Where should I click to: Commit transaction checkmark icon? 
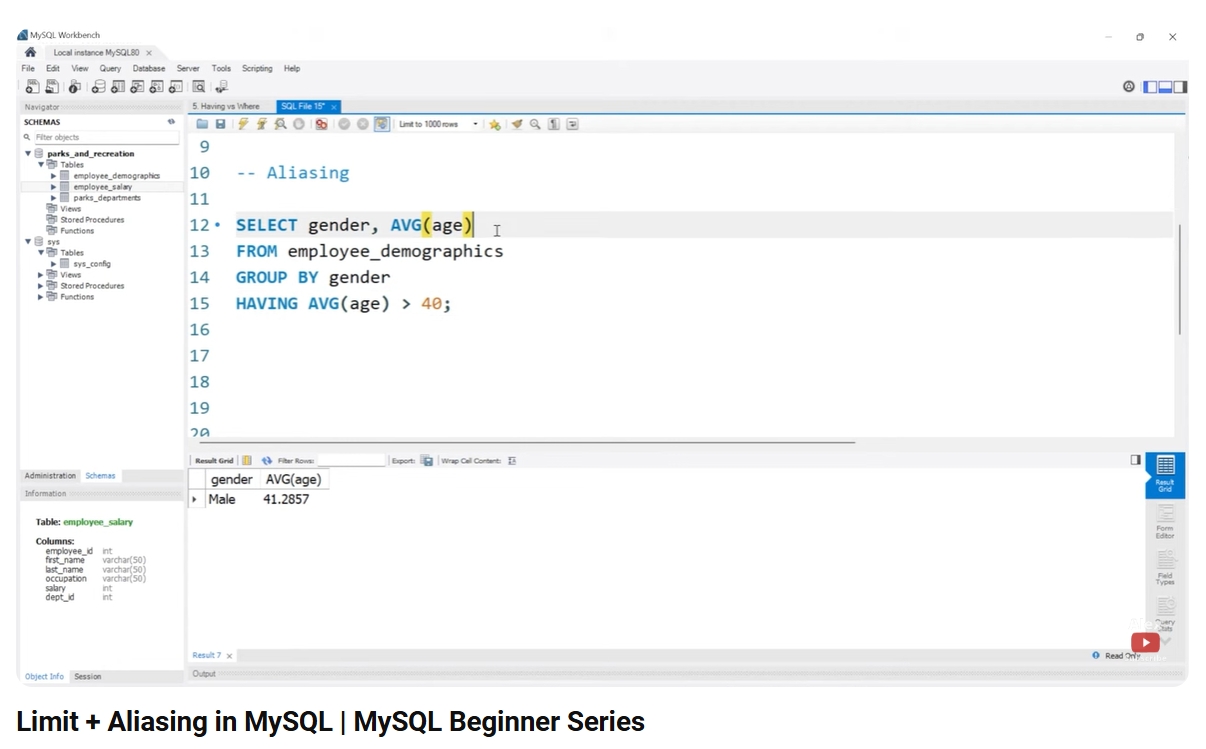tap(344, 124)
